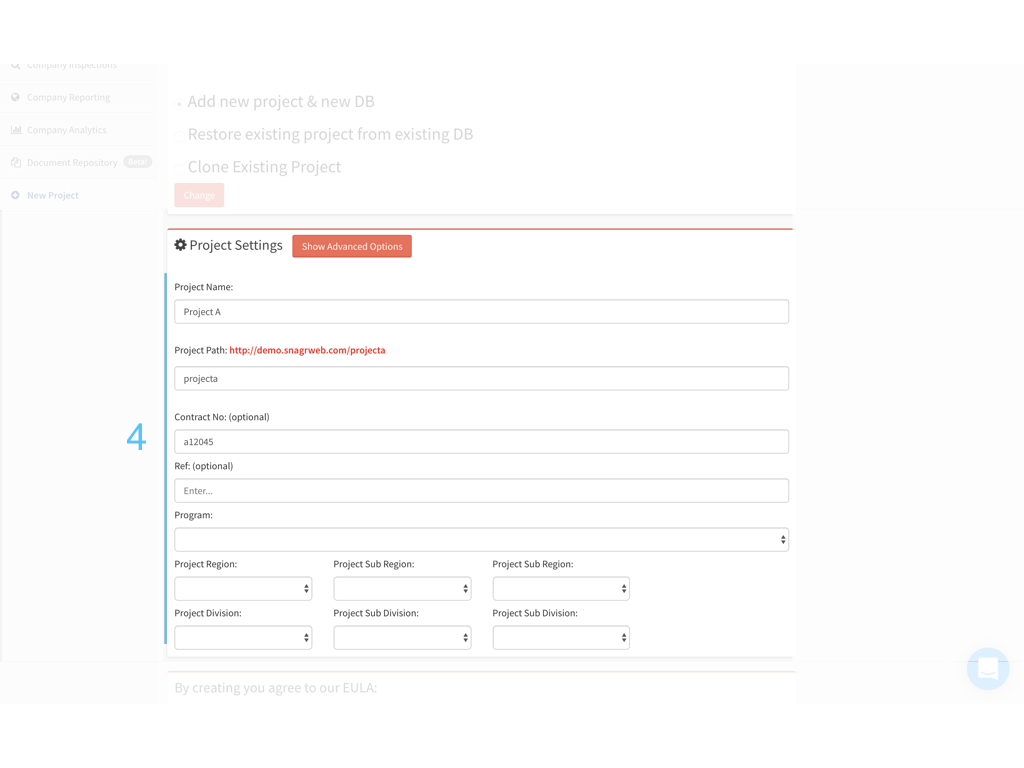Click the Ref optional input field
Image resolution: width=1024 pixels, height=768 pixels.
pos(481,490)
